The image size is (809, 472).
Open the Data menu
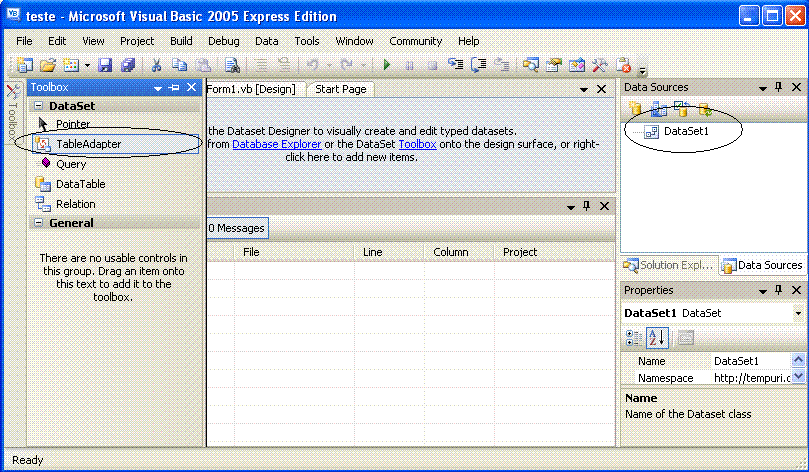[x=267, y=41]
